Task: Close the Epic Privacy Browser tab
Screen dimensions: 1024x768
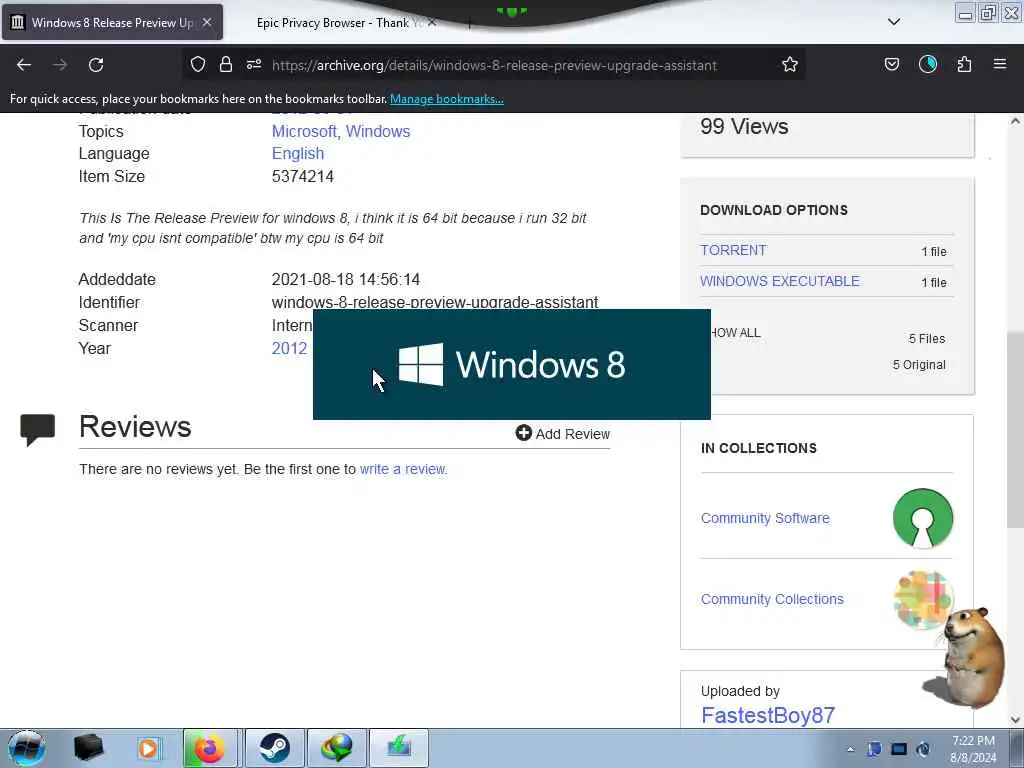Action: pos(432,22)
